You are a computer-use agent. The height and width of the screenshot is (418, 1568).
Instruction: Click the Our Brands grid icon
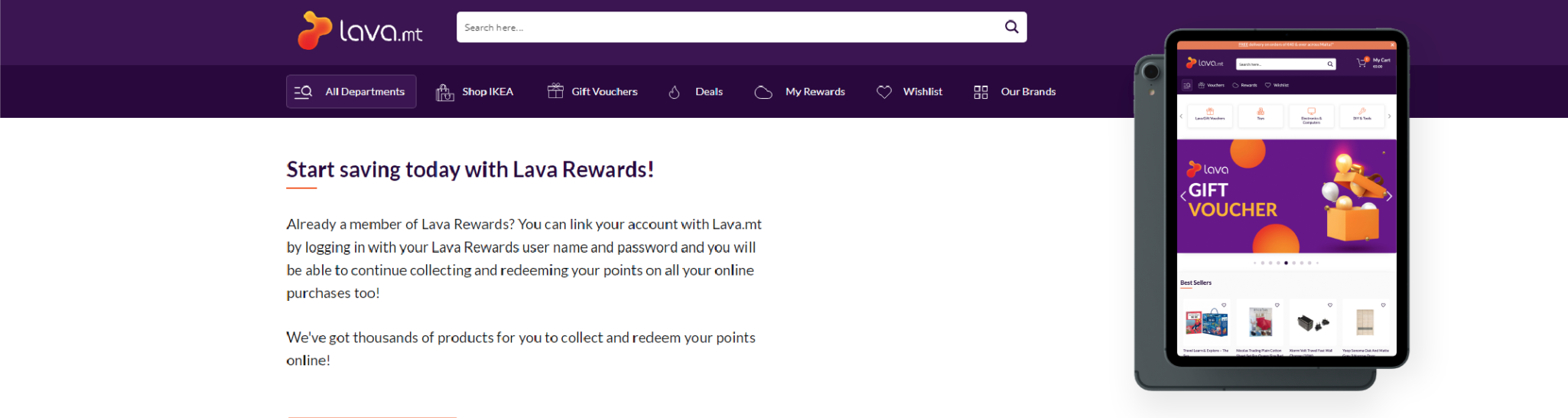point(981,92)
